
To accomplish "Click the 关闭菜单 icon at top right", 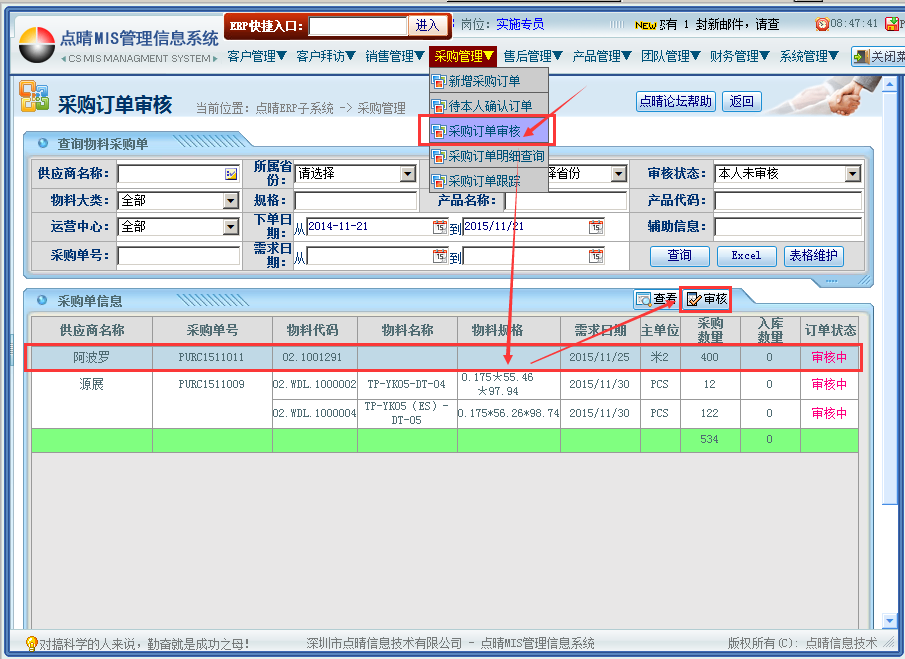I will click(861, 57).
